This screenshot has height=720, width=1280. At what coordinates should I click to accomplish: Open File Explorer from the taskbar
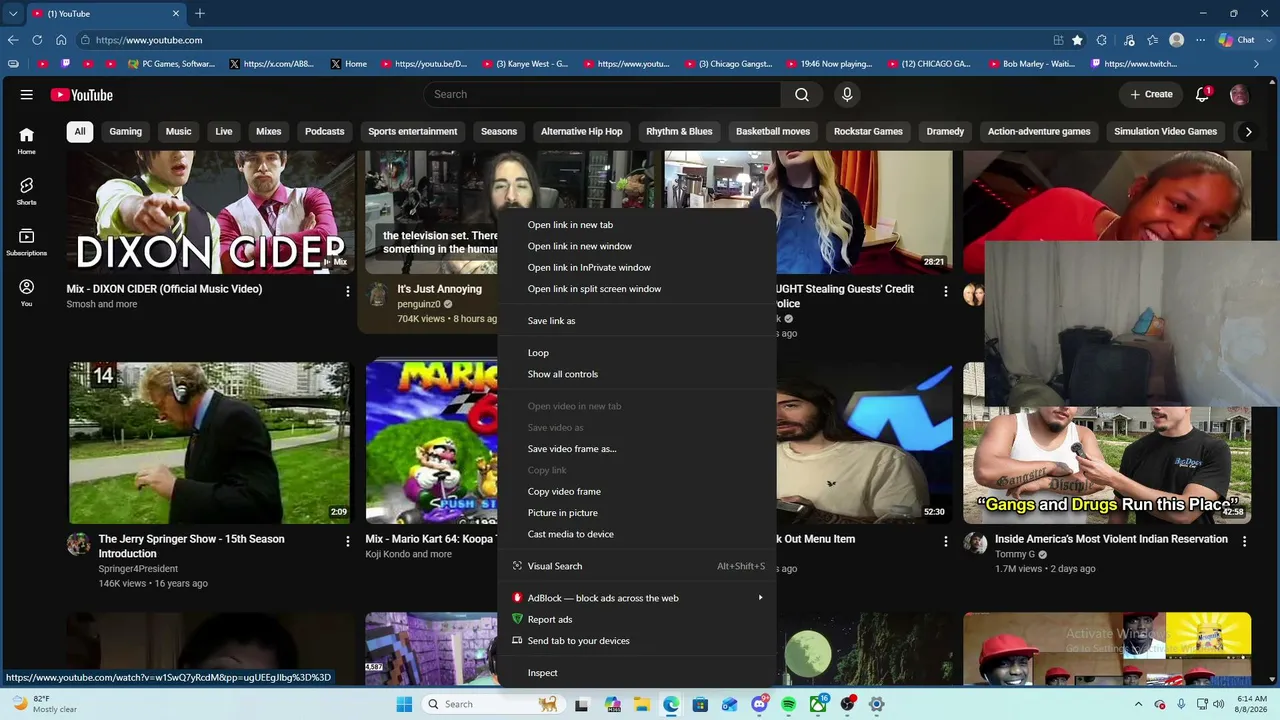(641, 704)
